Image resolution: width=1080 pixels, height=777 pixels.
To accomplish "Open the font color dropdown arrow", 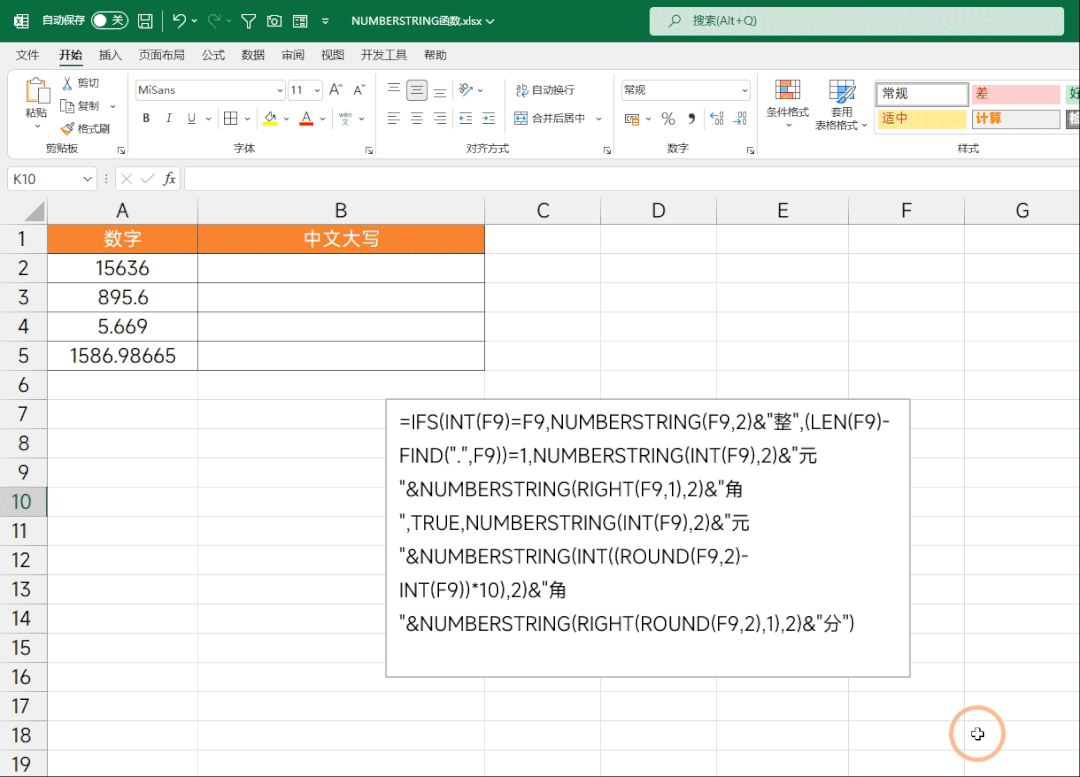I will [322, 119].
